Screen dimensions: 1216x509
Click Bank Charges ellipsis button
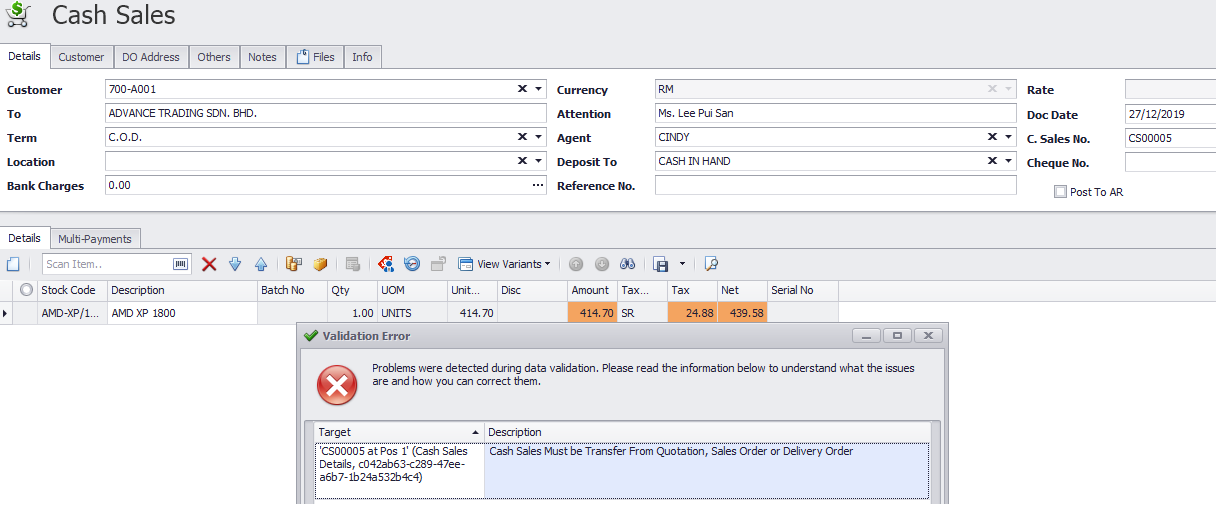(538, 185)
